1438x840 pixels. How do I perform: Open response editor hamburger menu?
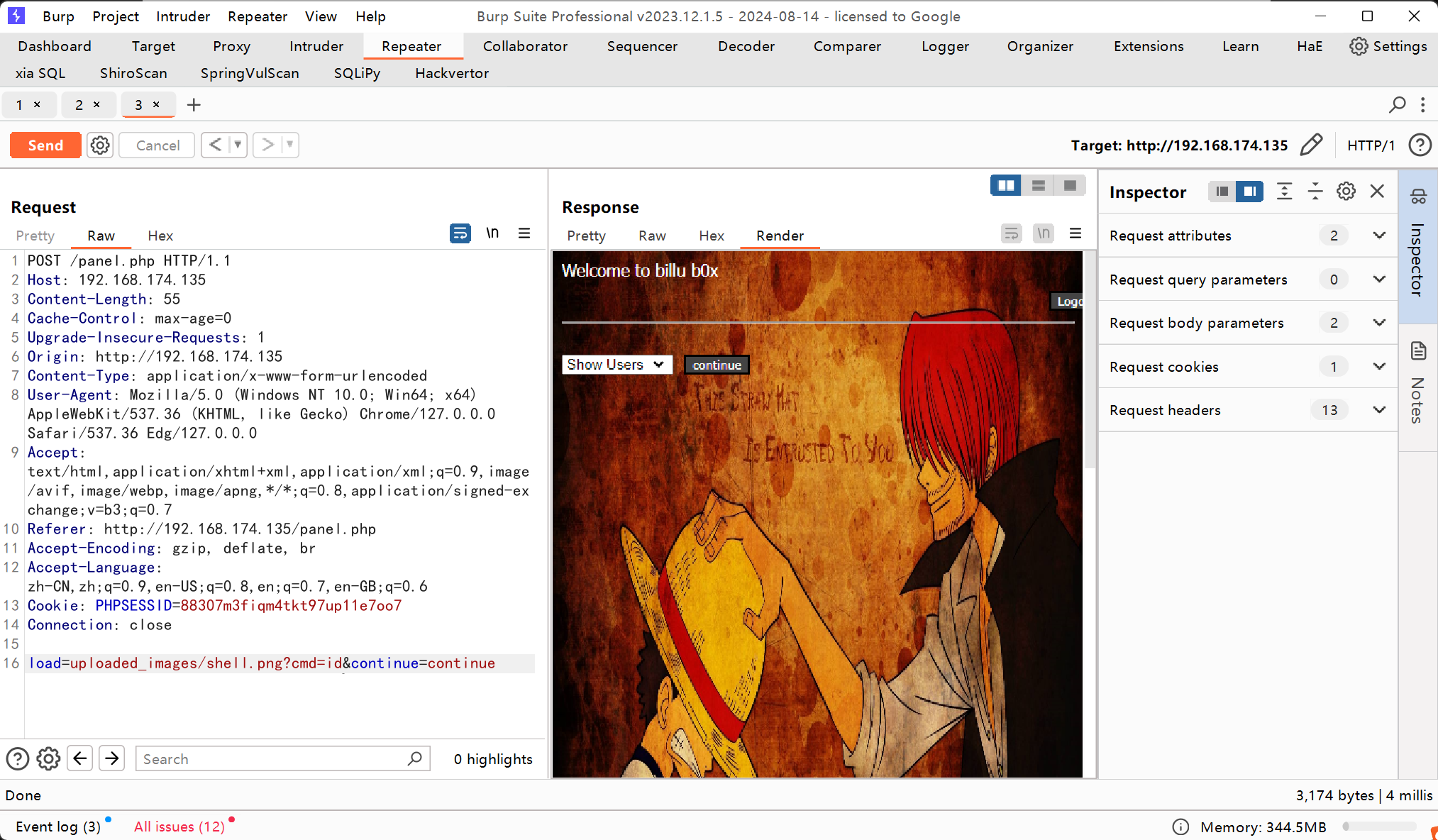1075,233
